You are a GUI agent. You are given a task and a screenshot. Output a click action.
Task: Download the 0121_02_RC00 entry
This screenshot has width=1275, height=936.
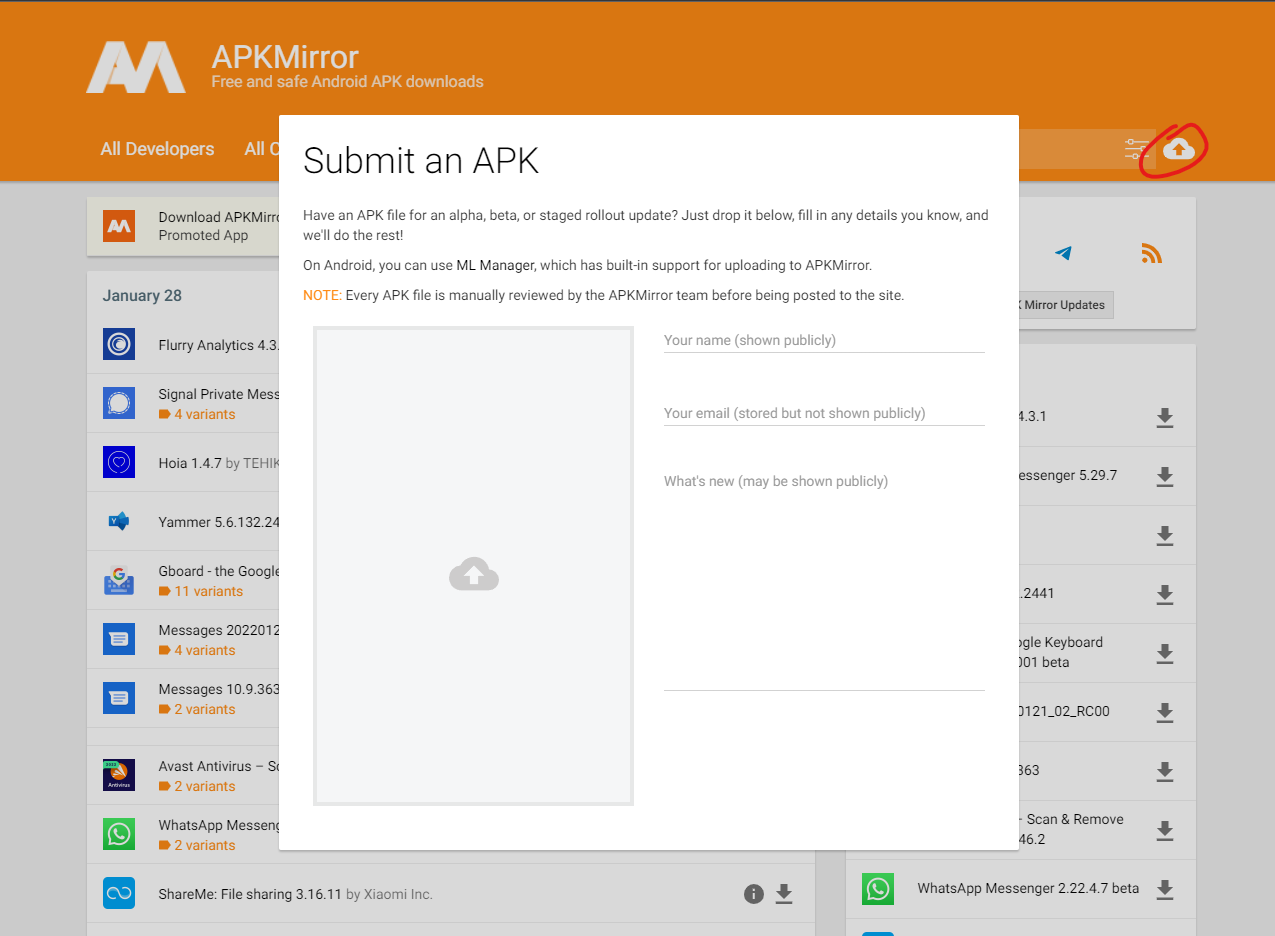(1165, 712)
